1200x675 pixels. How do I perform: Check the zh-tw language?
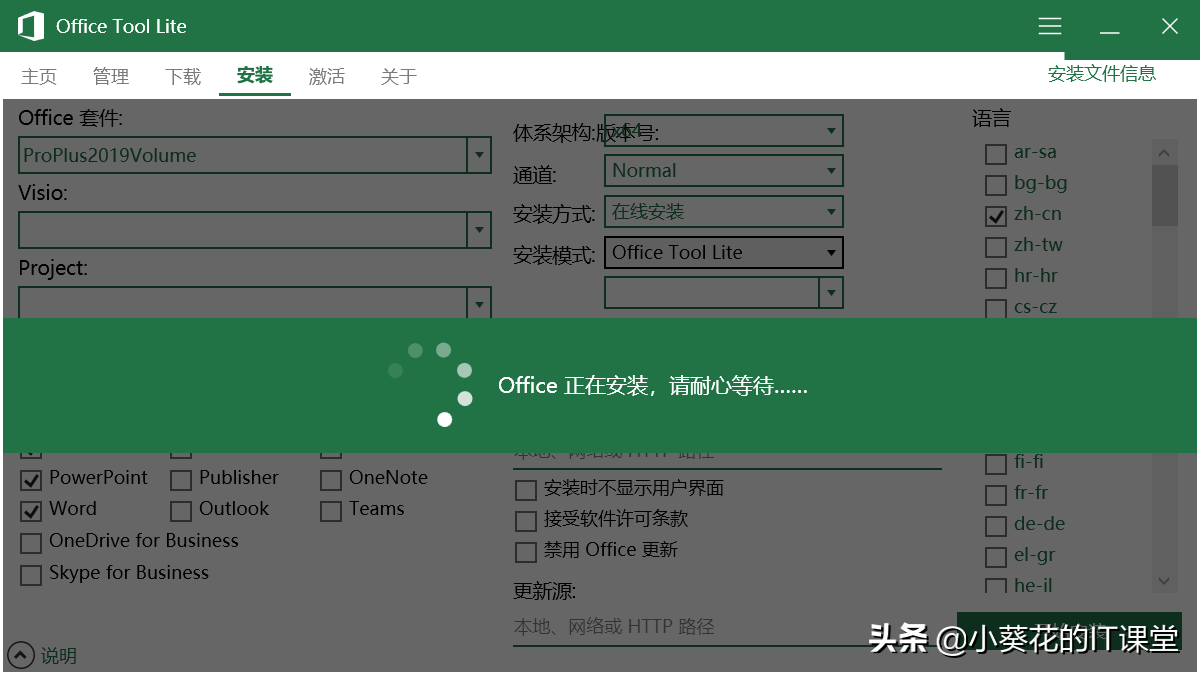(996, 247)
